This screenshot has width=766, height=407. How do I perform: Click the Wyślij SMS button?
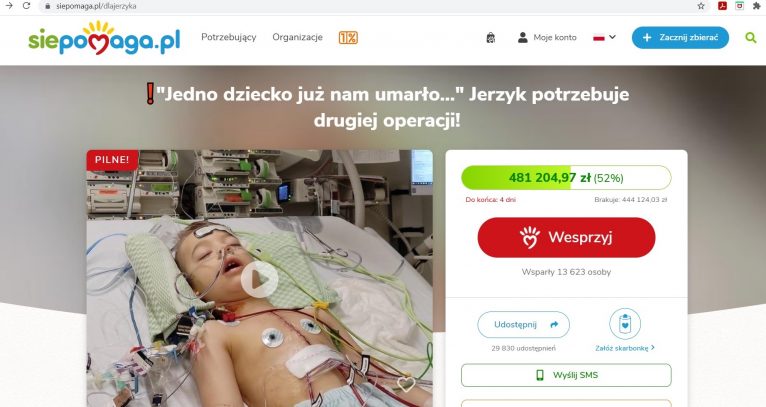coord(566,375)
